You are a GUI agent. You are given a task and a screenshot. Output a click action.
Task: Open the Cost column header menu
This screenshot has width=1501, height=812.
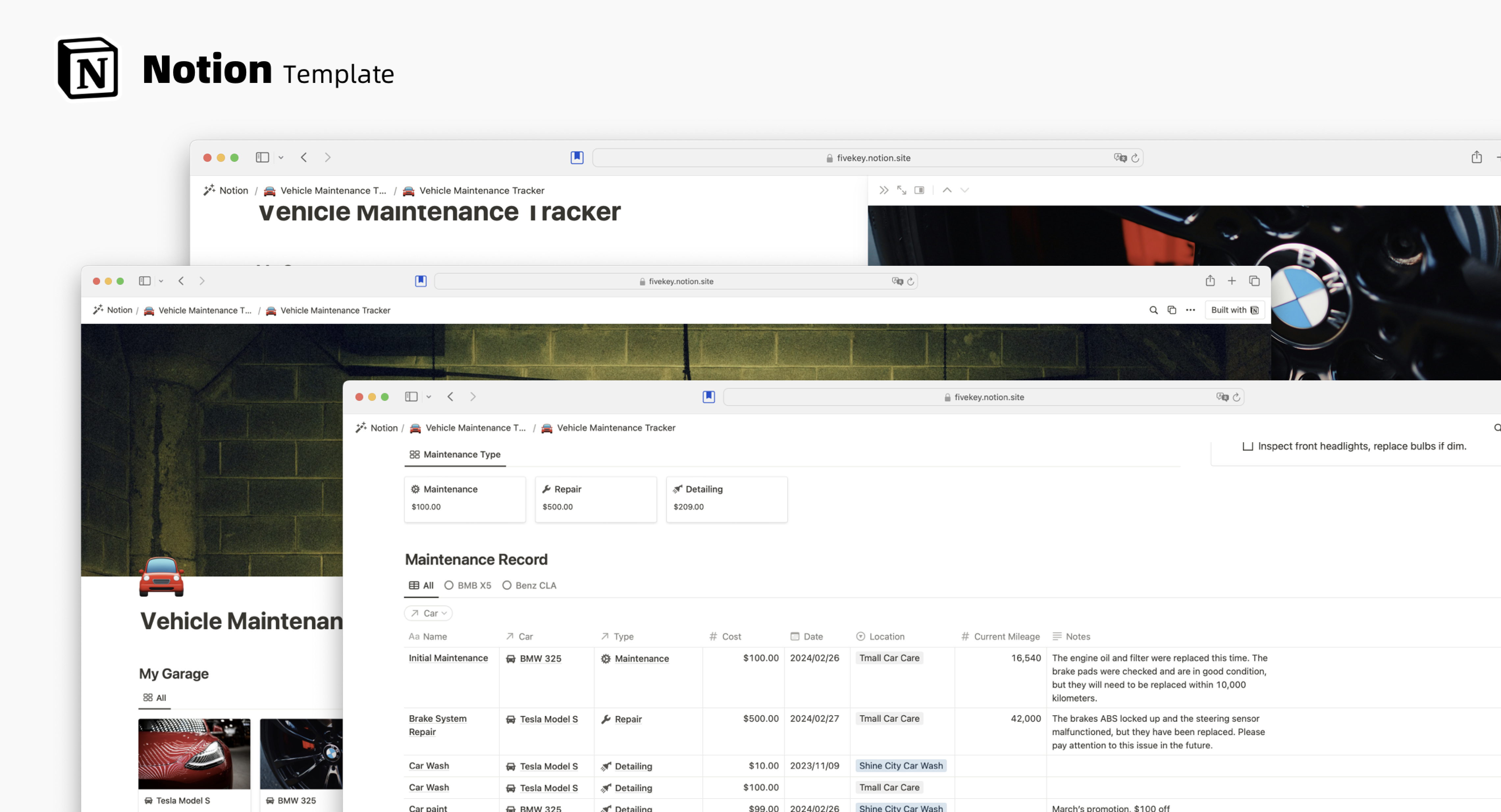(725, 637)
